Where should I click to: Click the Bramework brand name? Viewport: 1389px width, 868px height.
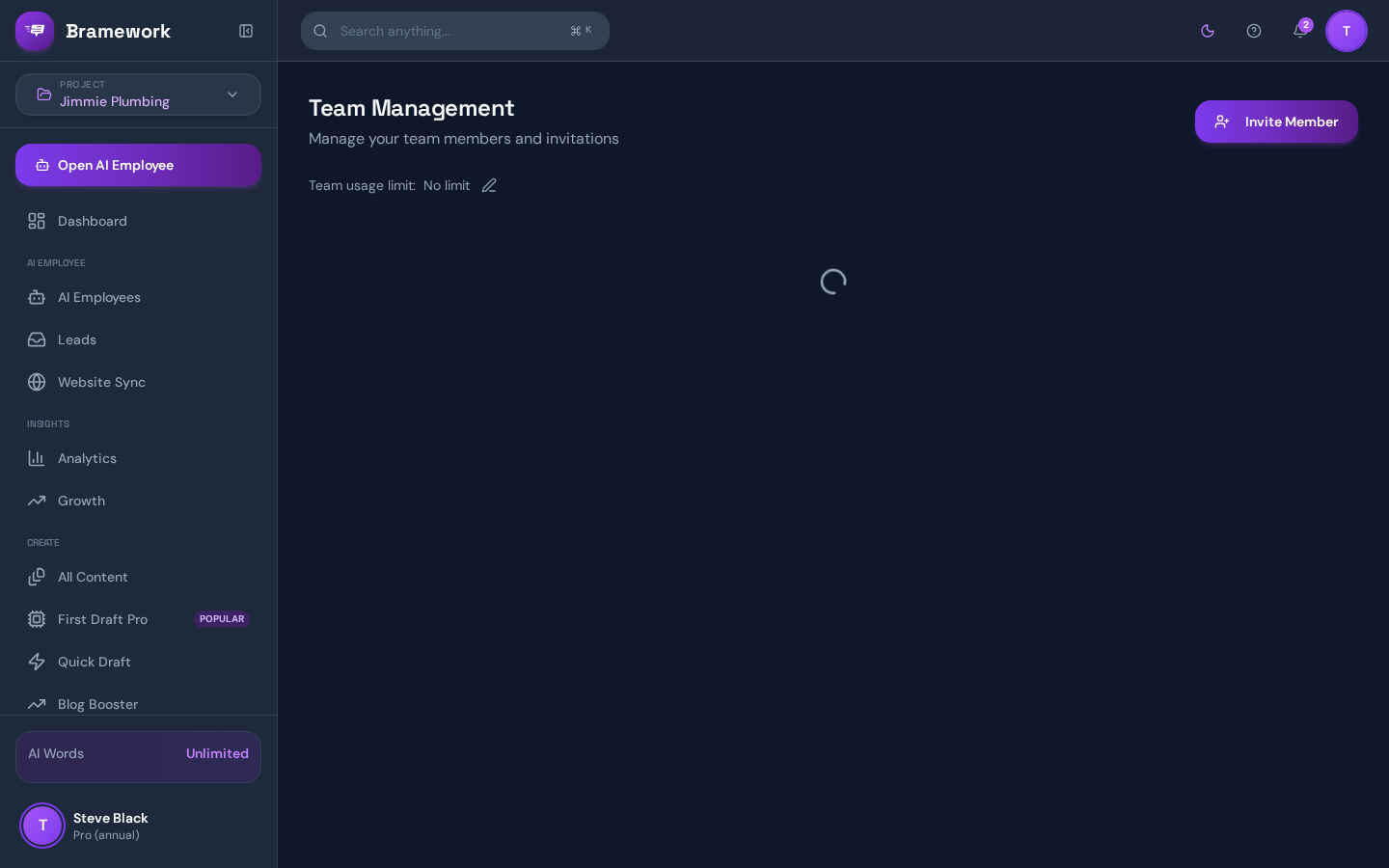click(x=118, y=31)
